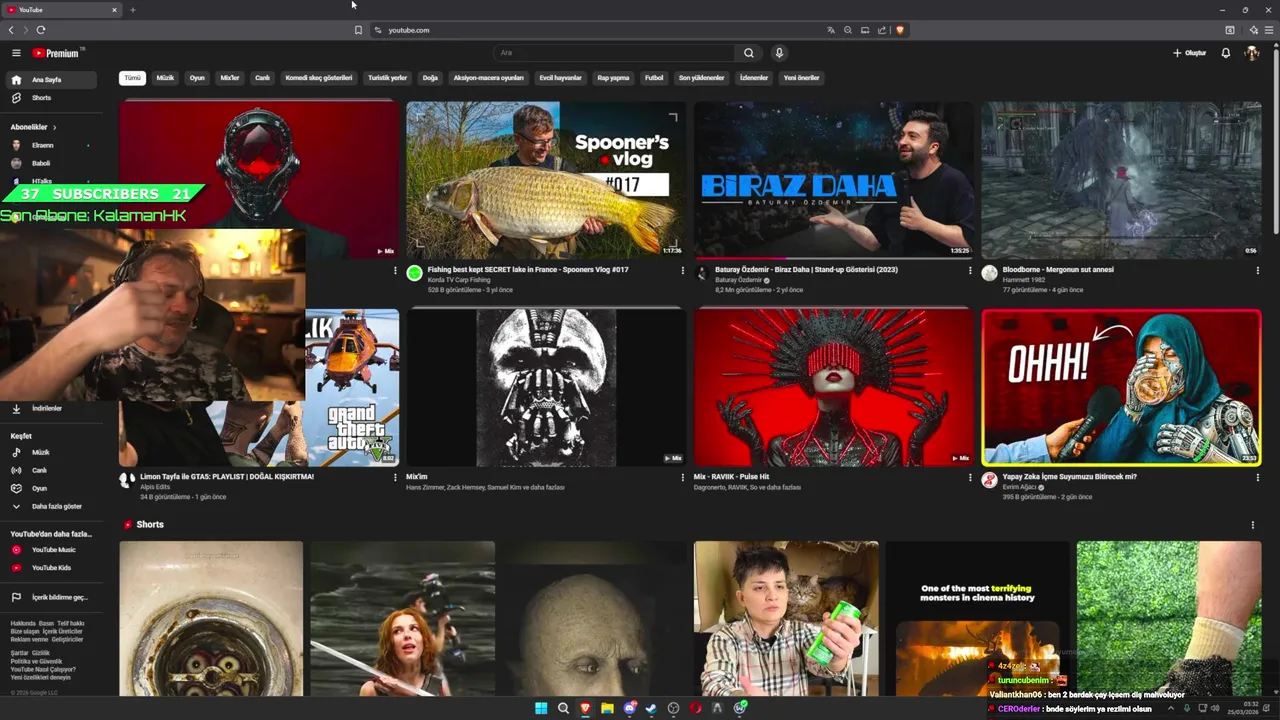Open YouTube Music link
The height and width of the screenshot is (720, 1280).
53,550
